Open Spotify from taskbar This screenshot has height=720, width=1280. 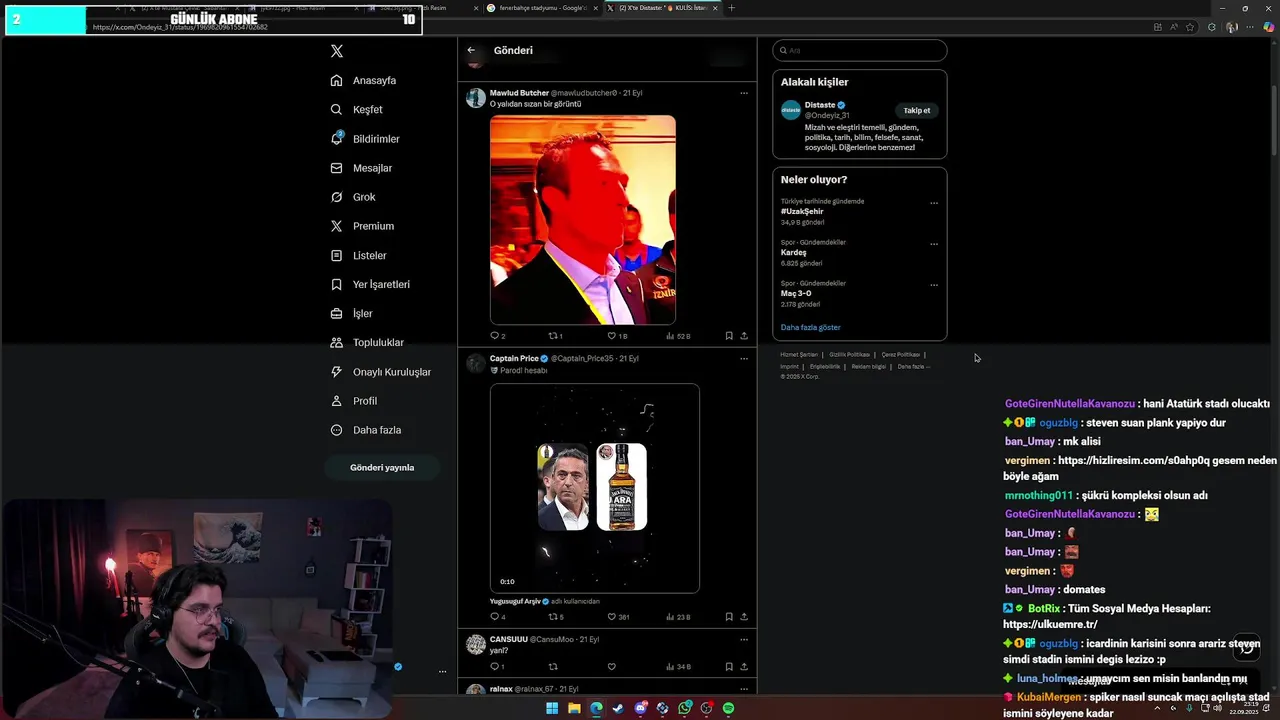pyautogui.click(x=729, y=708)
